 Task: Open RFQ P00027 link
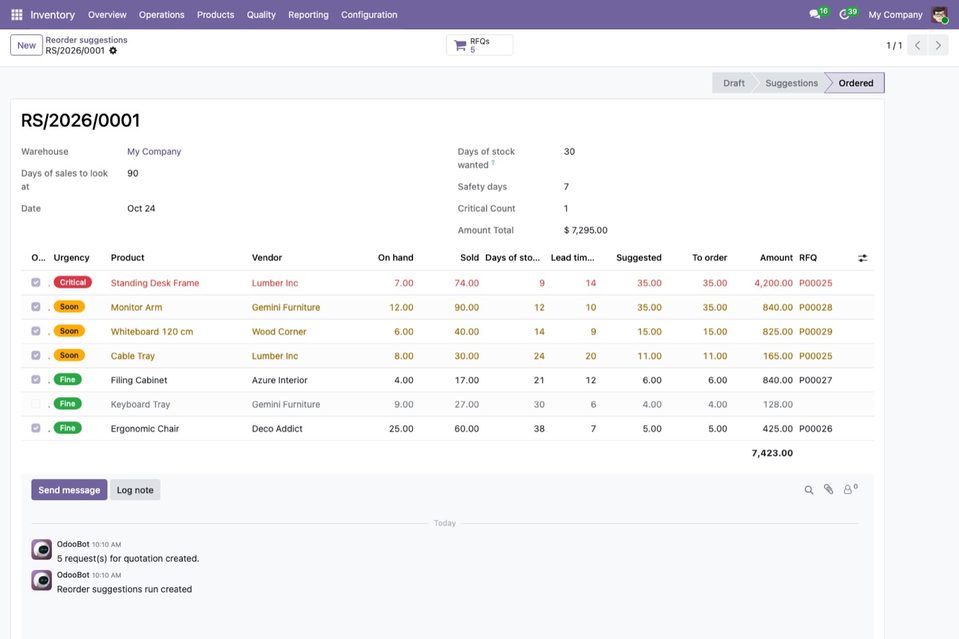pyautogui.click(x=815, y=380)
